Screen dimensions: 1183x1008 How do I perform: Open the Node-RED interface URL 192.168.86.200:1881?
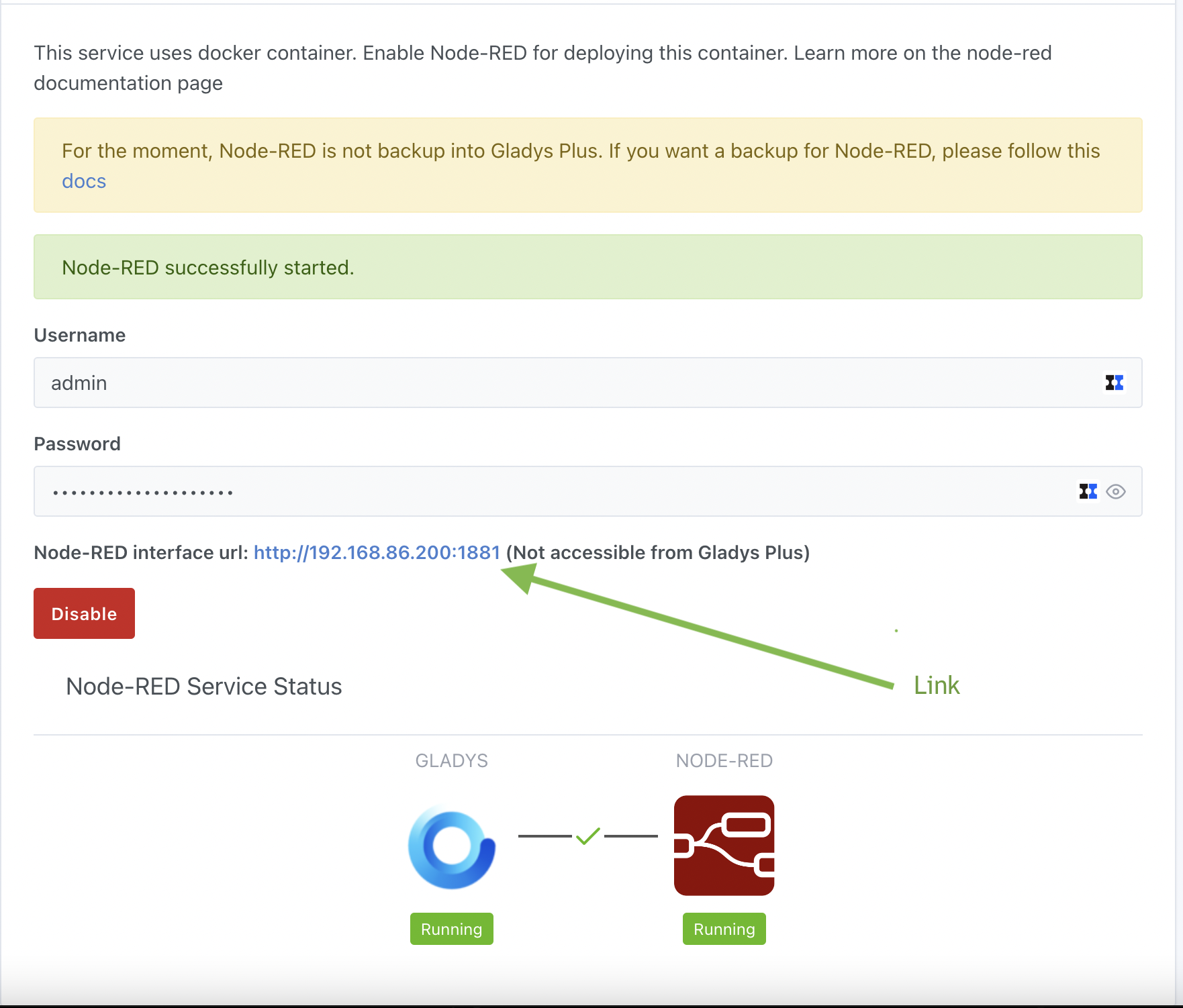pos(377,552)
